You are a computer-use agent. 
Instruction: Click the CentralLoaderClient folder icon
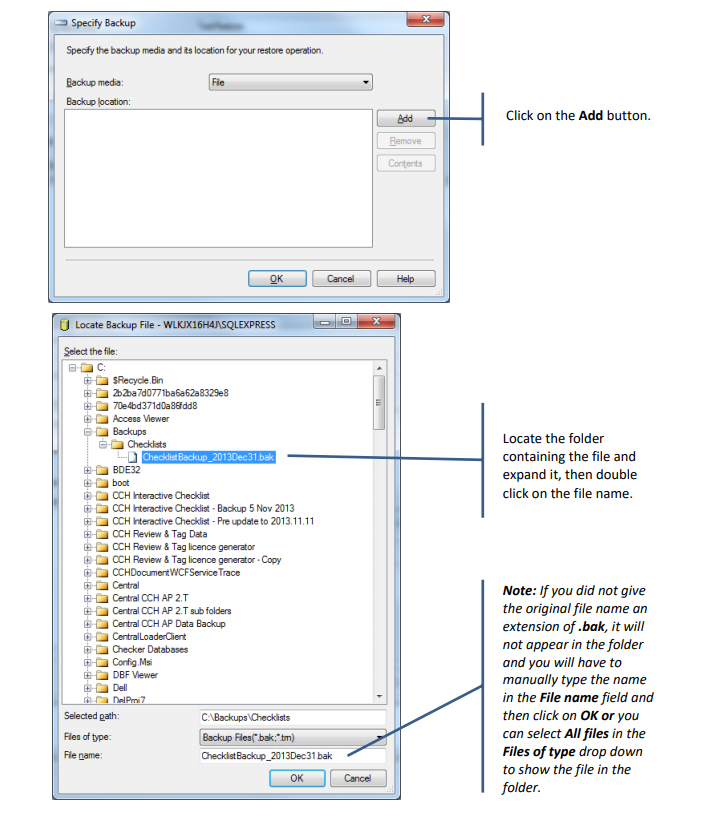(102, 637)
